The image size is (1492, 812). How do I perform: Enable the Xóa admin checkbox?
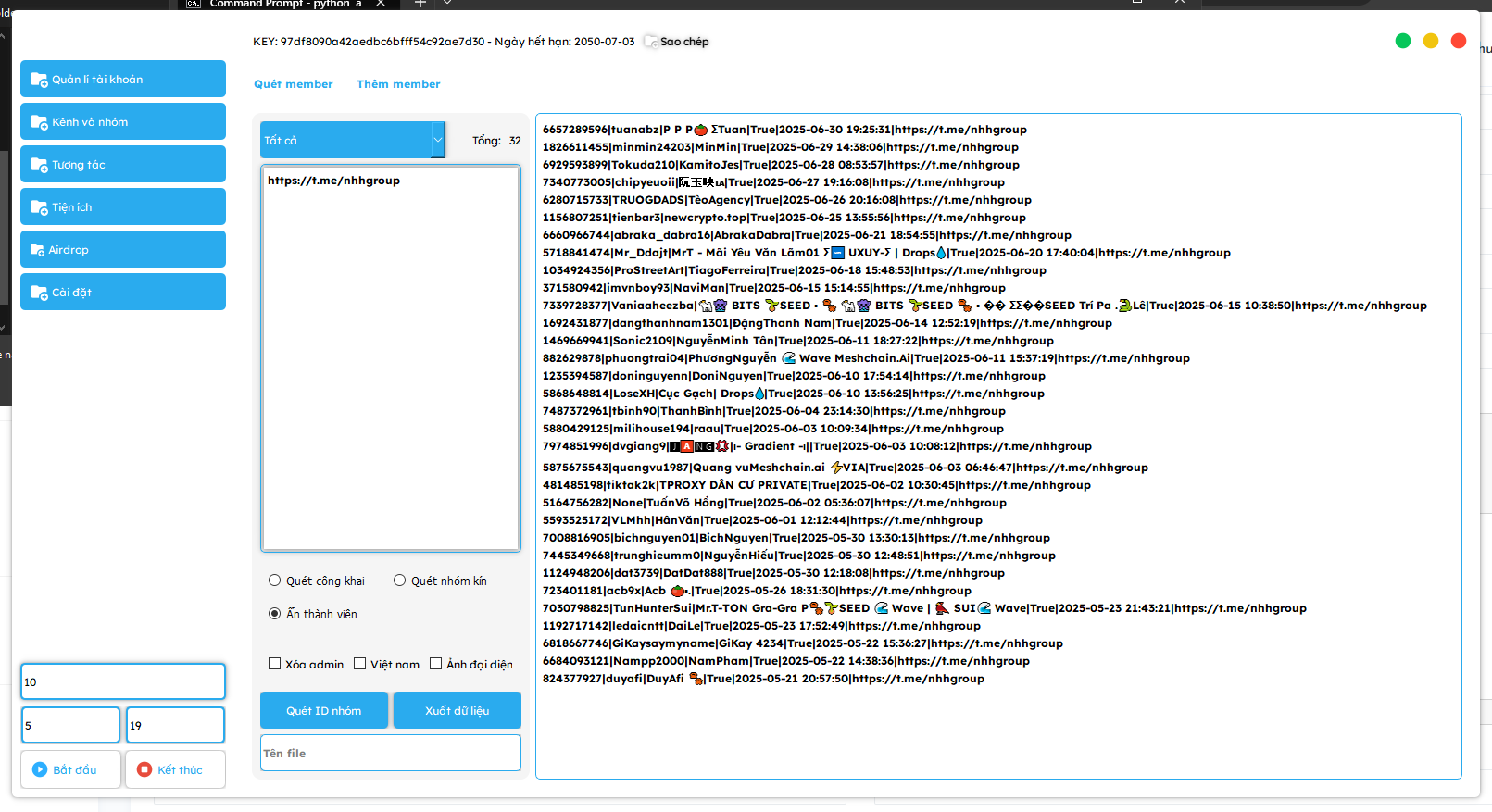coord(275,664)
